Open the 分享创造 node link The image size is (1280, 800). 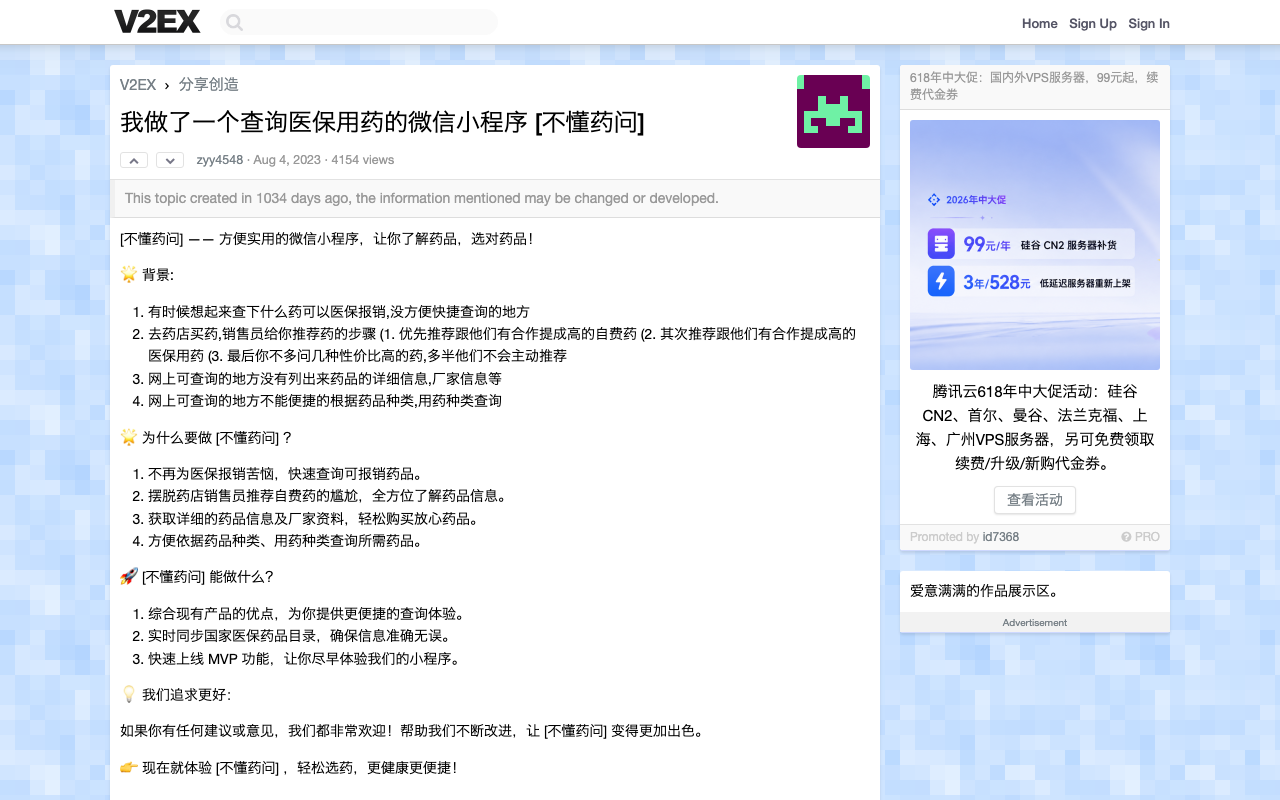pos(209,84)
